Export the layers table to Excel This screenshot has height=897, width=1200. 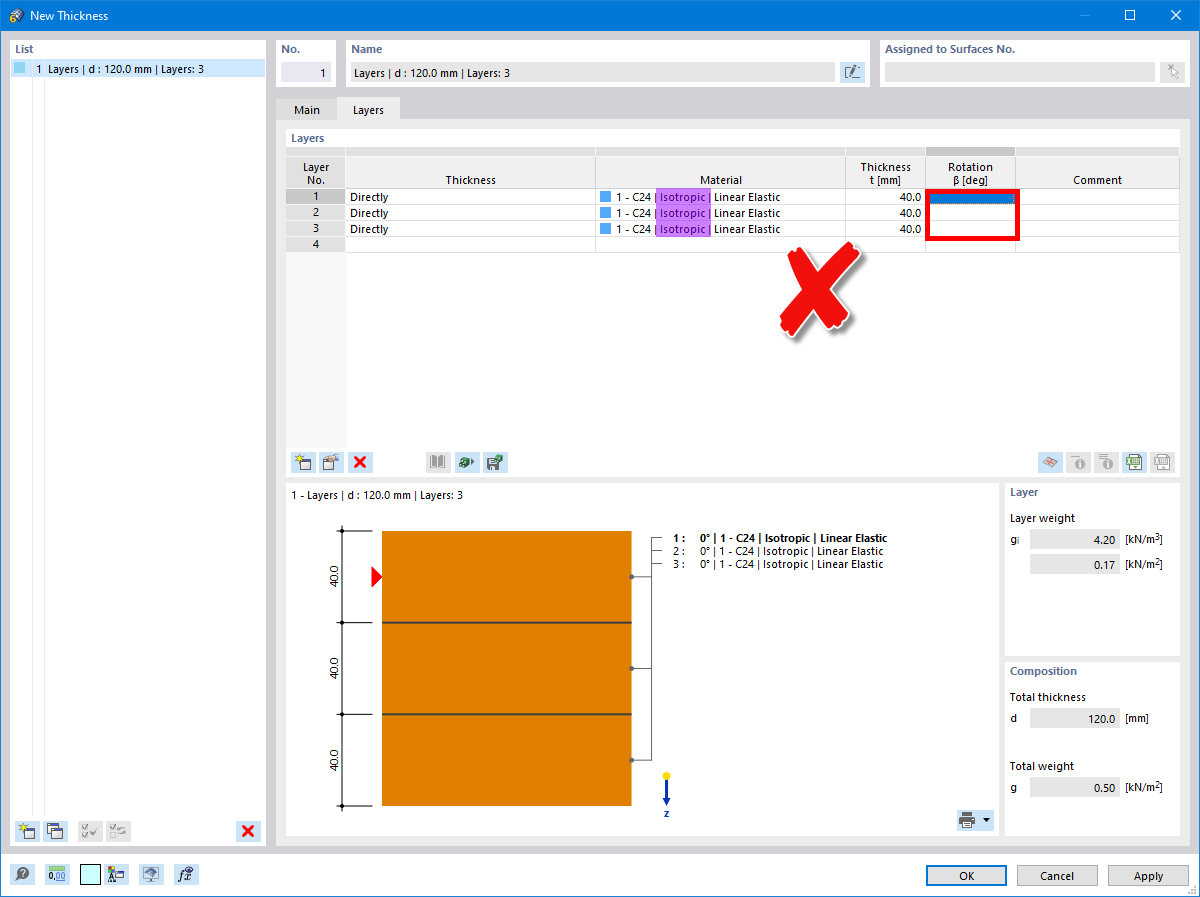coord(1134,462)
